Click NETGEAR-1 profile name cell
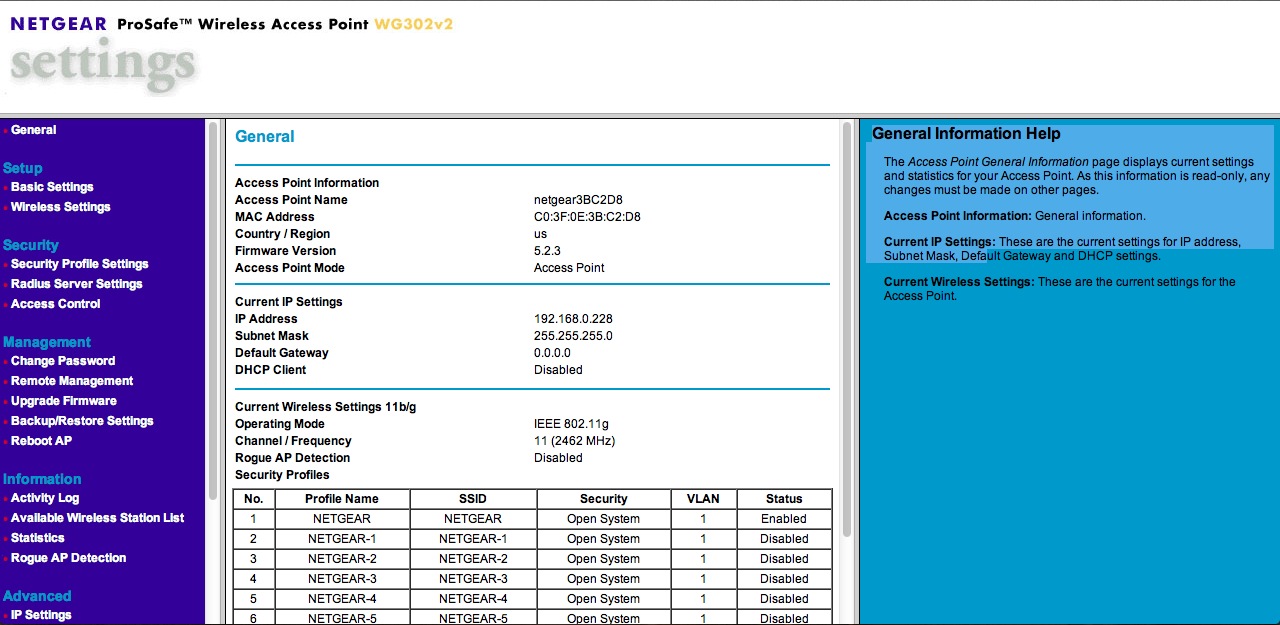This screenshot has height=625, width=1280. coord(342,539)
